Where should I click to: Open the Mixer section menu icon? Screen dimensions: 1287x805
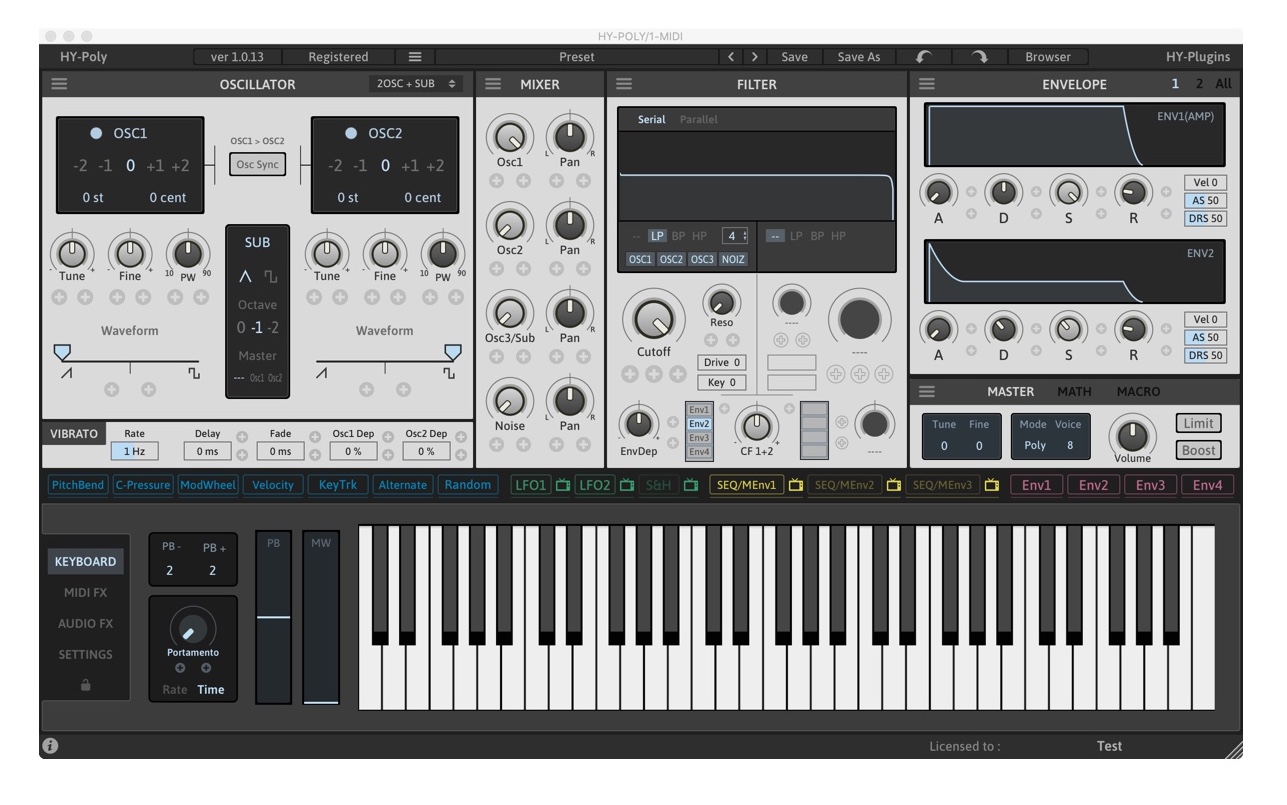click(x=493, y=84)
